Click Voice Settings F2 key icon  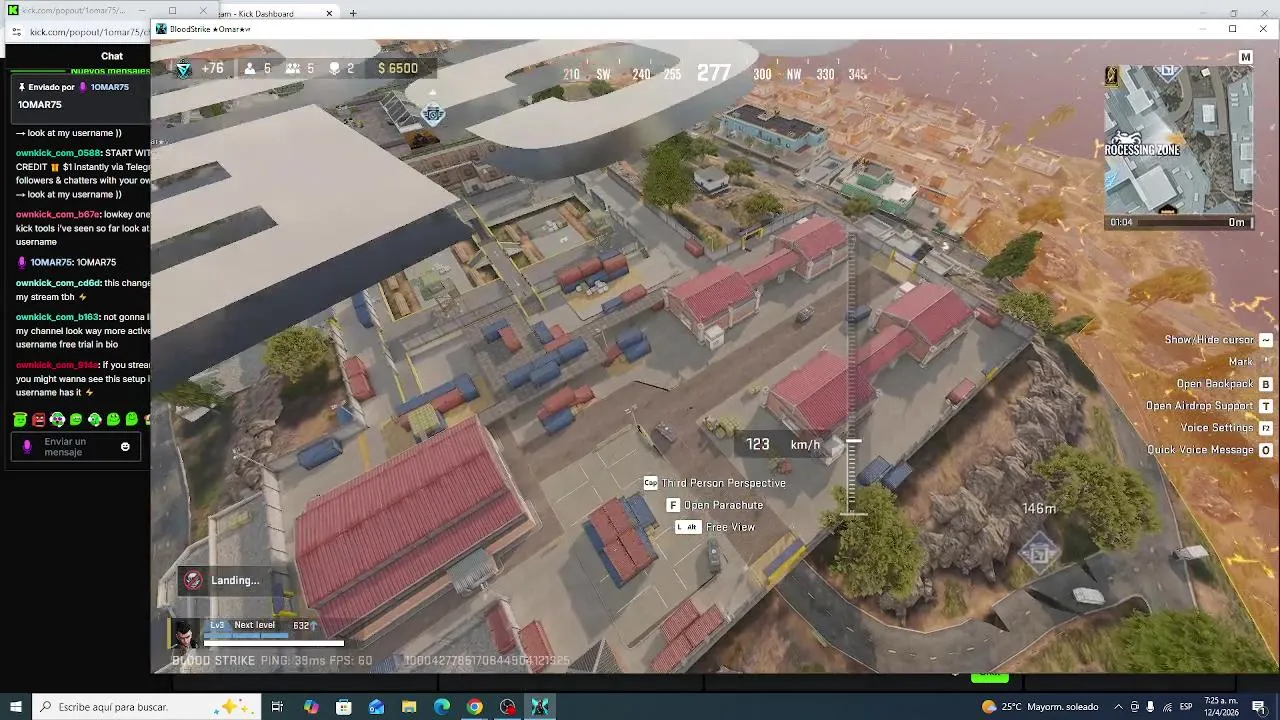click(1265, 428)
